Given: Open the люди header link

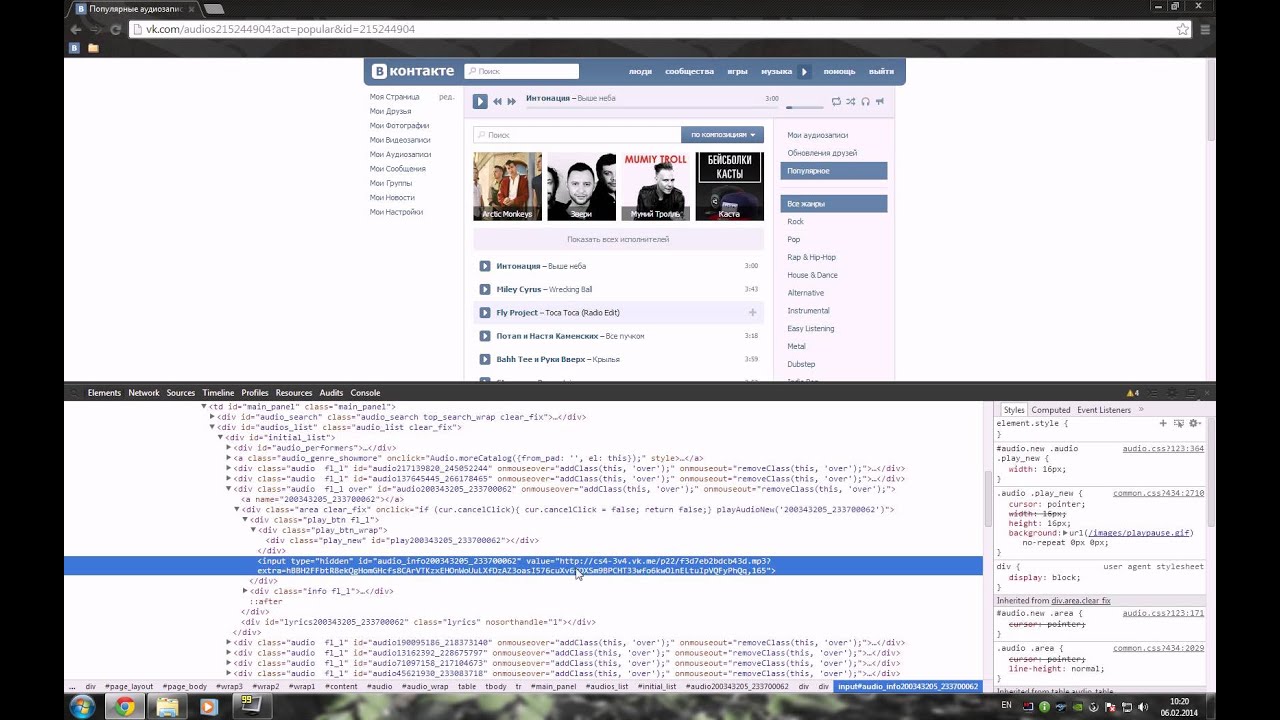Looking at the screenshot, I should [640, 72].
